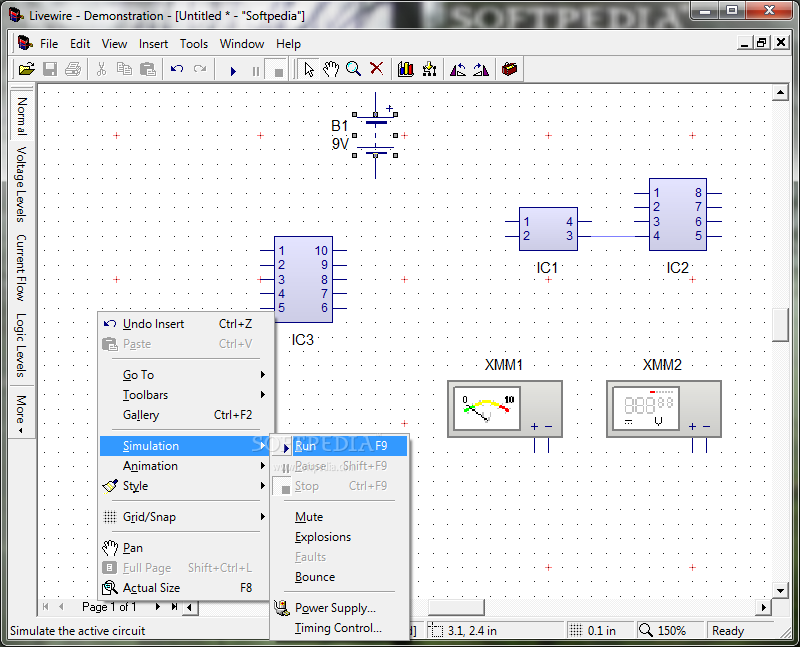Select the B1 9V battery component
800x647 pixels.
[x=375, y=135]
